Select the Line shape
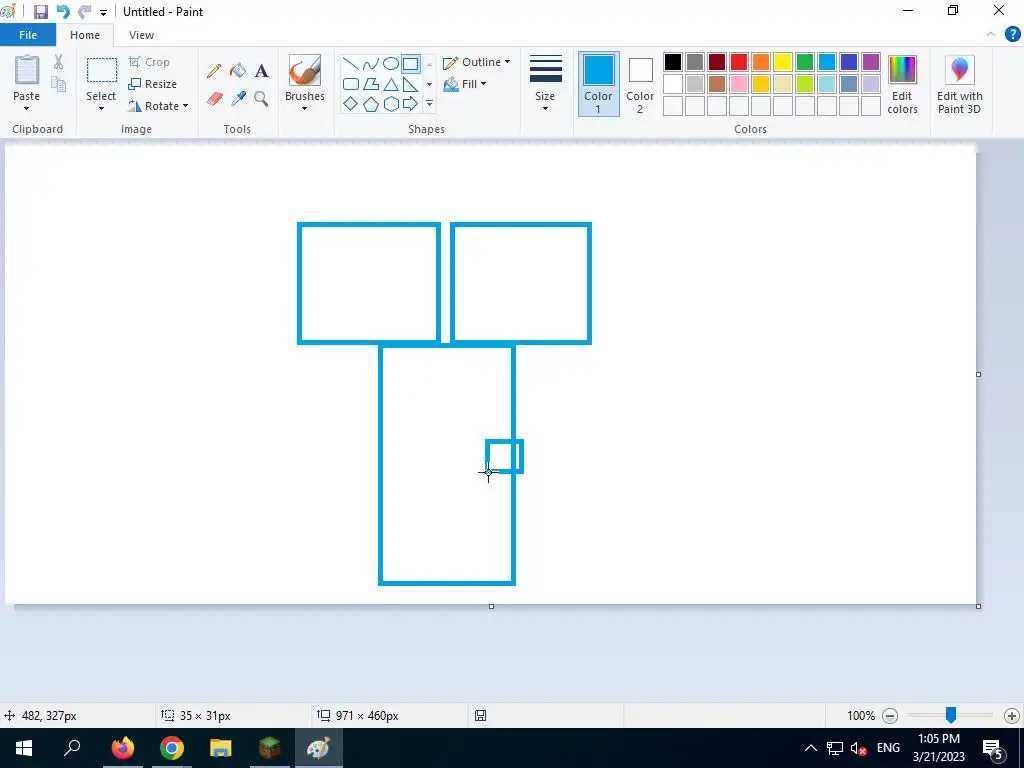The image size is (1024, 768). (x=351, y=64)
